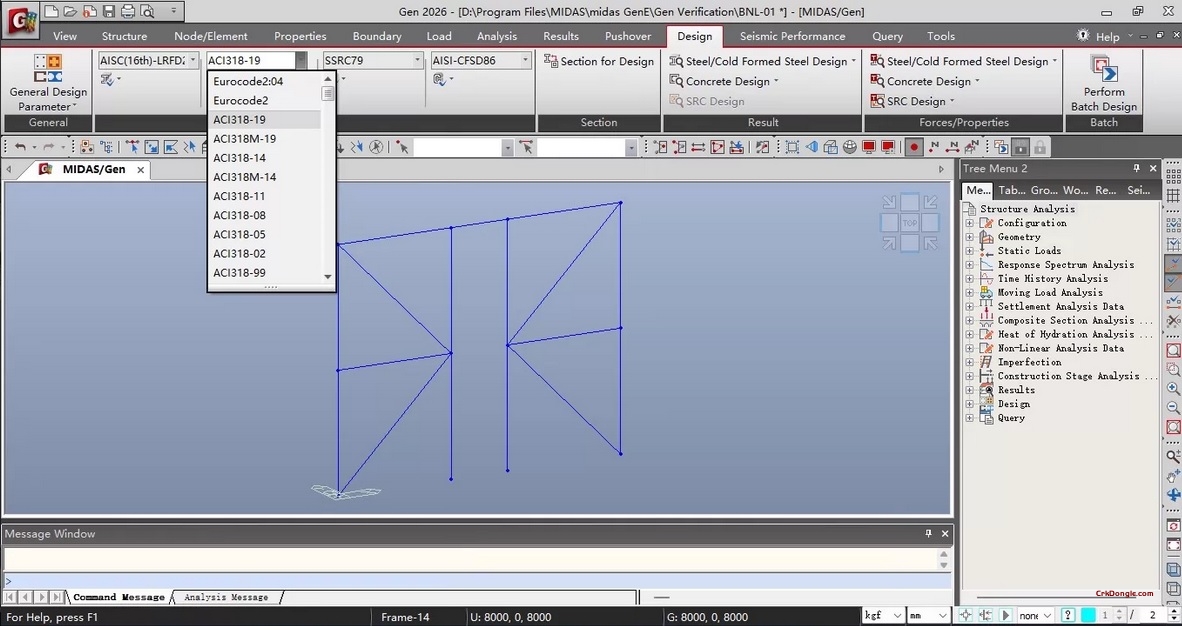The width and height of the screenshot is (1182, 626).
Task: Click the Print icon in title bar
Action: pyautogui.click(x=127, y=11)
